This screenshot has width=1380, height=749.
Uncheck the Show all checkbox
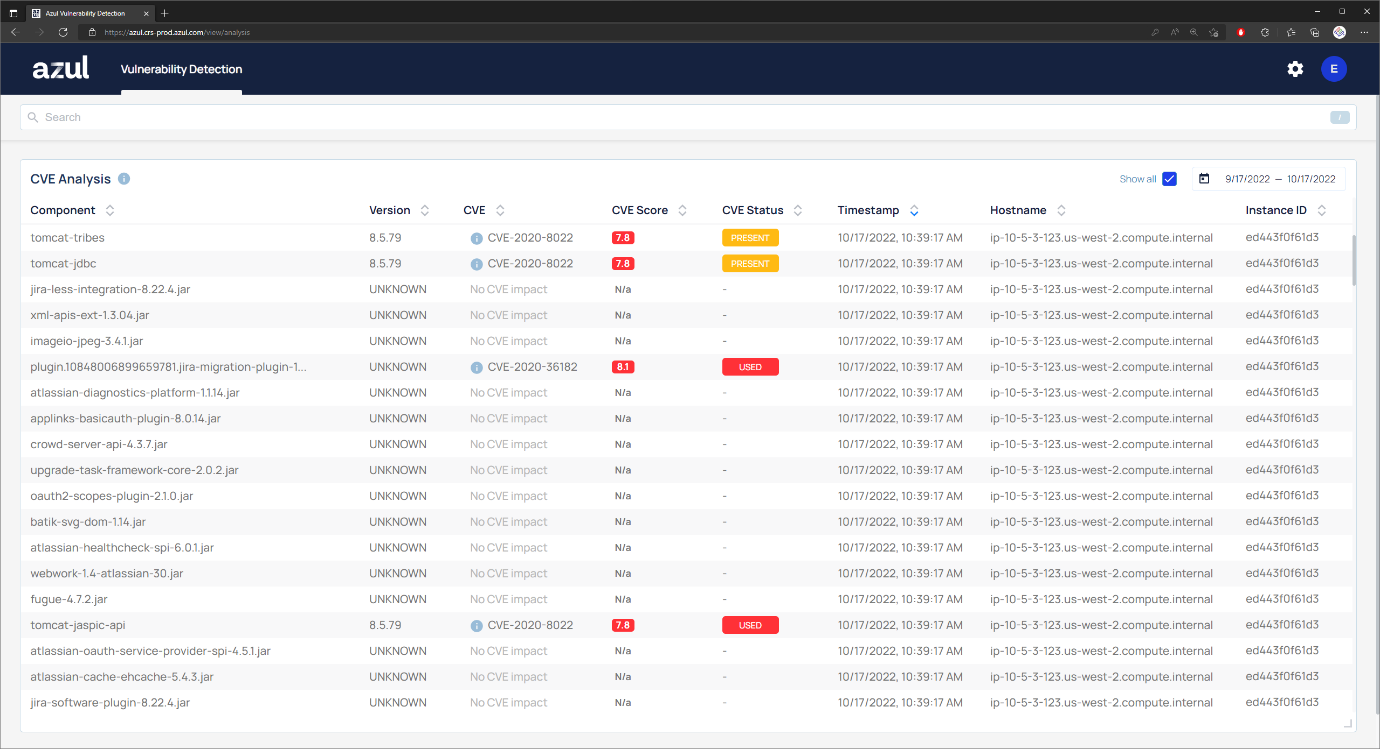point(1169,179)
